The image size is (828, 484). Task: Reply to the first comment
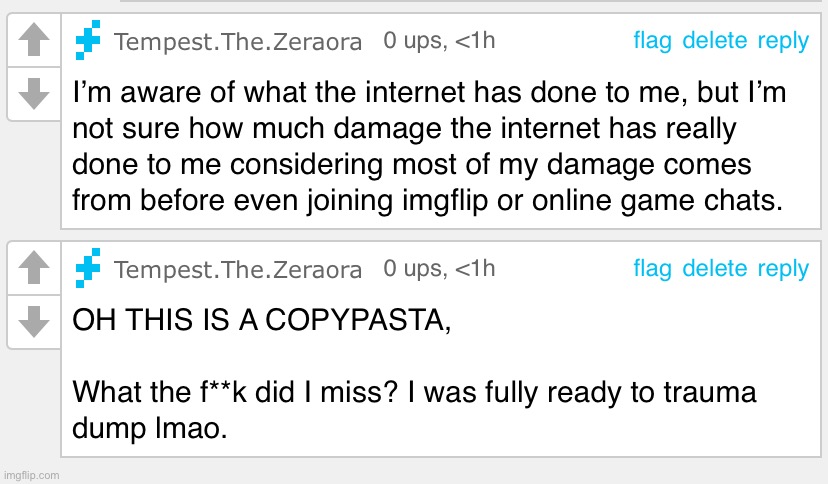pyautogui.click(x=783, y=41)
